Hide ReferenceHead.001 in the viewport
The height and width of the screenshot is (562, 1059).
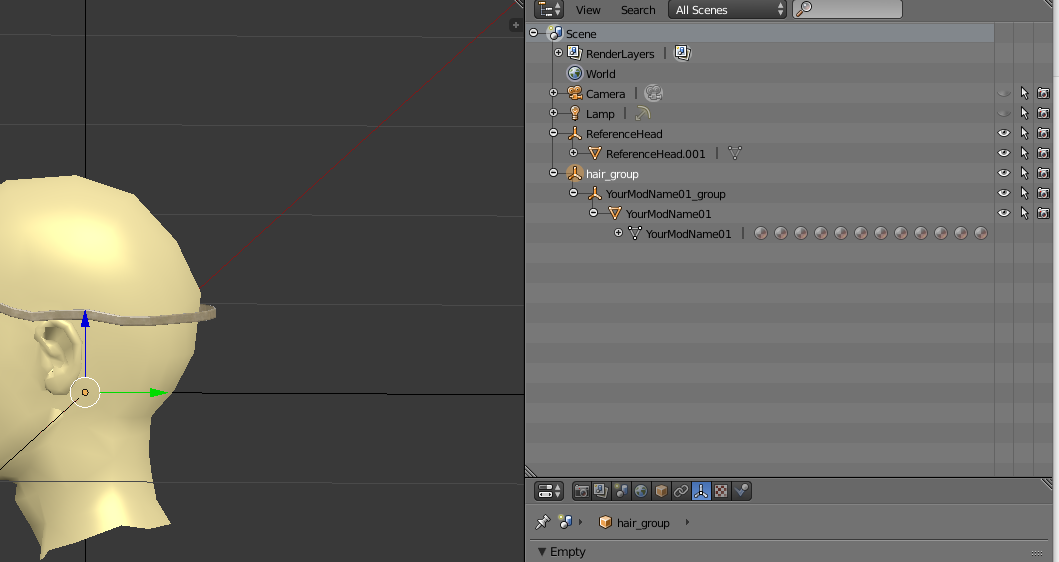click(x=1004, y=153)
